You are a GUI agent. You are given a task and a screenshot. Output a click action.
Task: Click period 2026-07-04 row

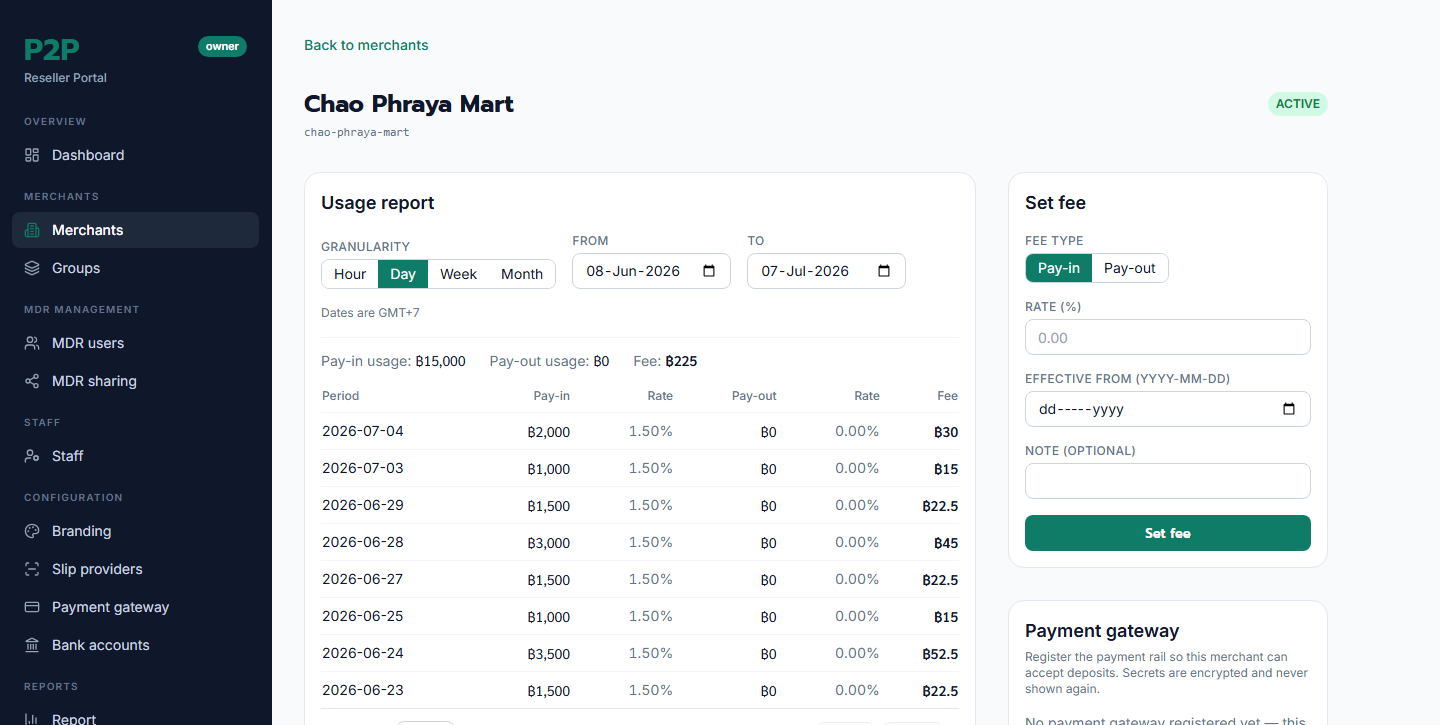640,431
